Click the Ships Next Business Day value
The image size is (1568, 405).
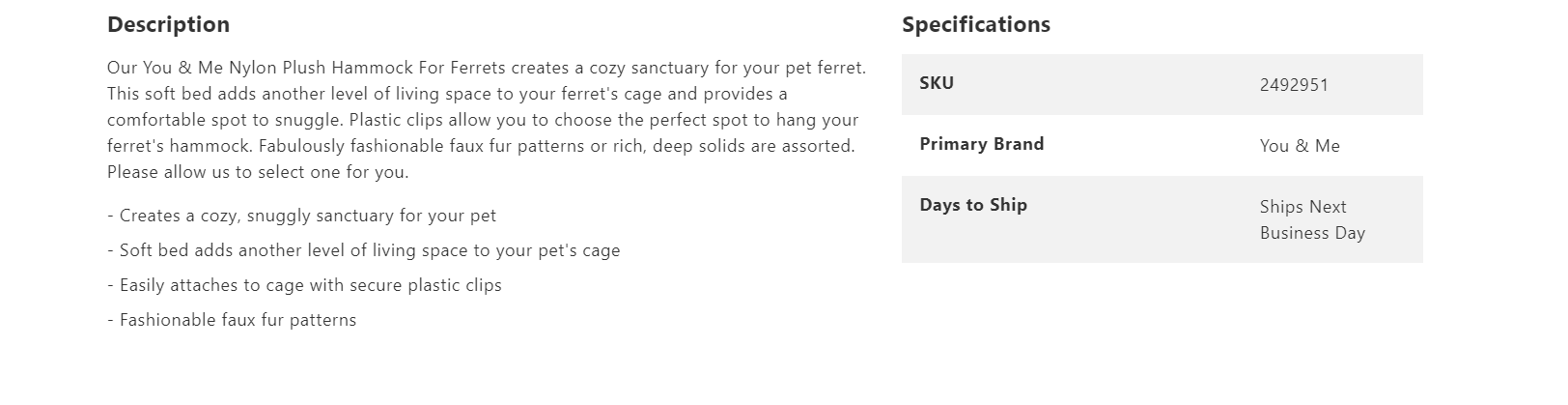1312,219
